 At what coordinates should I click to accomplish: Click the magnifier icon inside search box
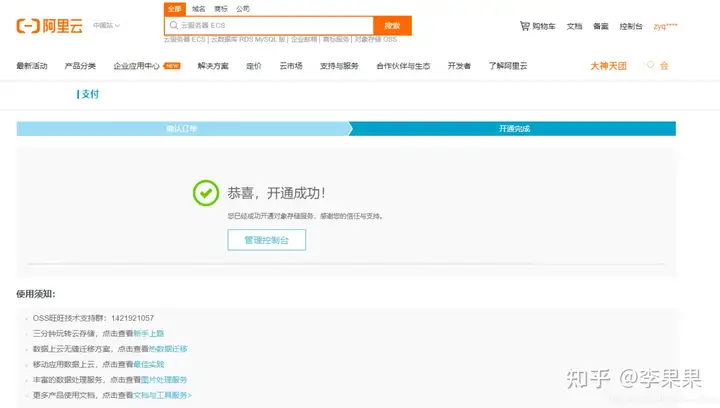(x=174, y=25)
